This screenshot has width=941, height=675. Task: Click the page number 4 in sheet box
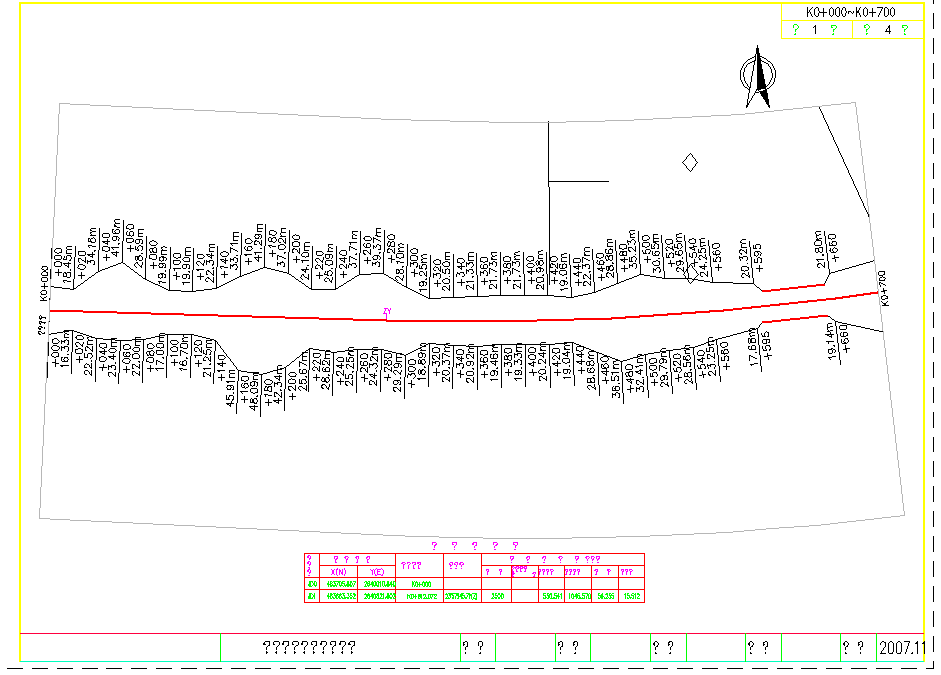(887, 30)
